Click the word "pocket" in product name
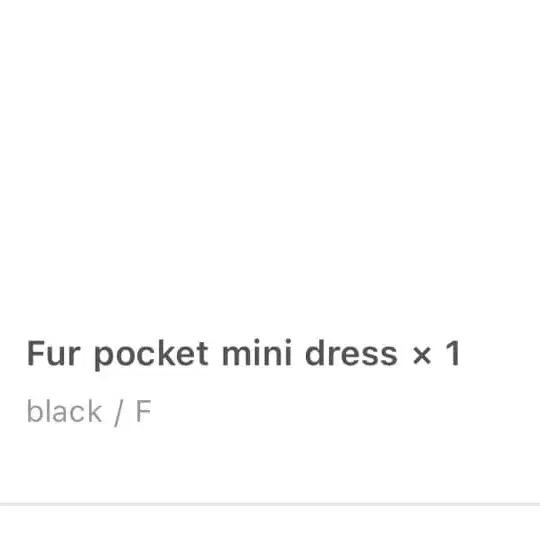The image size is (540, 540). pos(151,355)
